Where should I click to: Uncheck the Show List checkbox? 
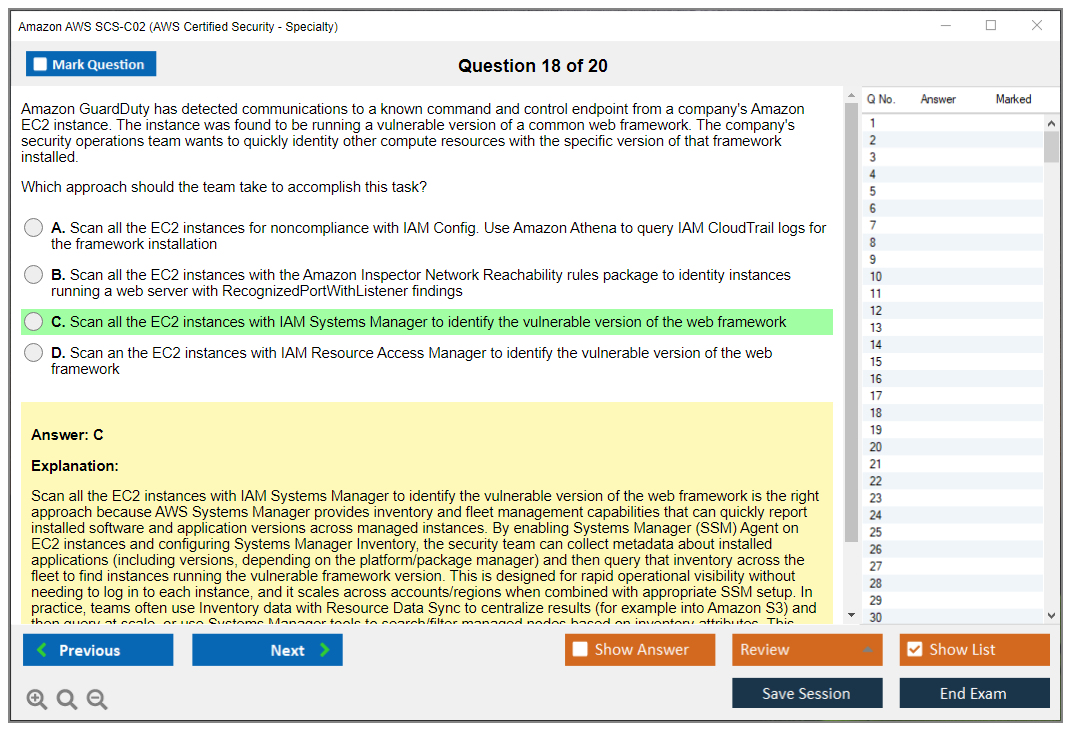pyautogui.click(x=914, y=650)
